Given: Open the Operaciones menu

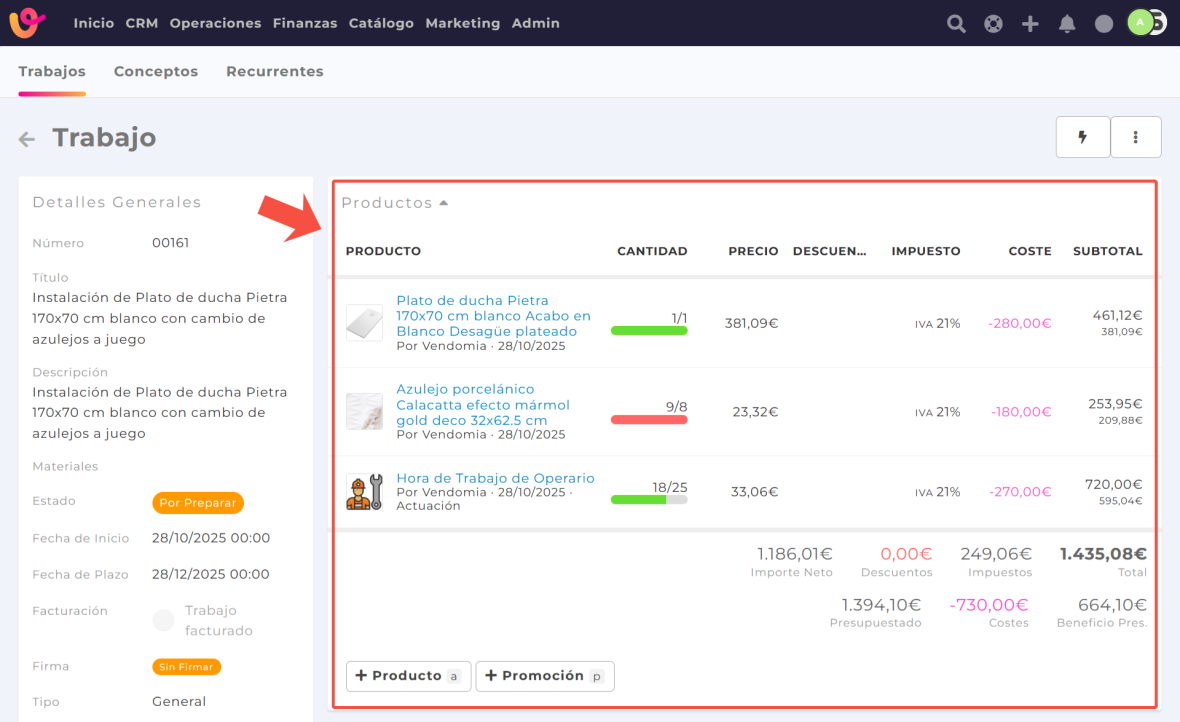Looking at the screenshot, I should 215,23.
